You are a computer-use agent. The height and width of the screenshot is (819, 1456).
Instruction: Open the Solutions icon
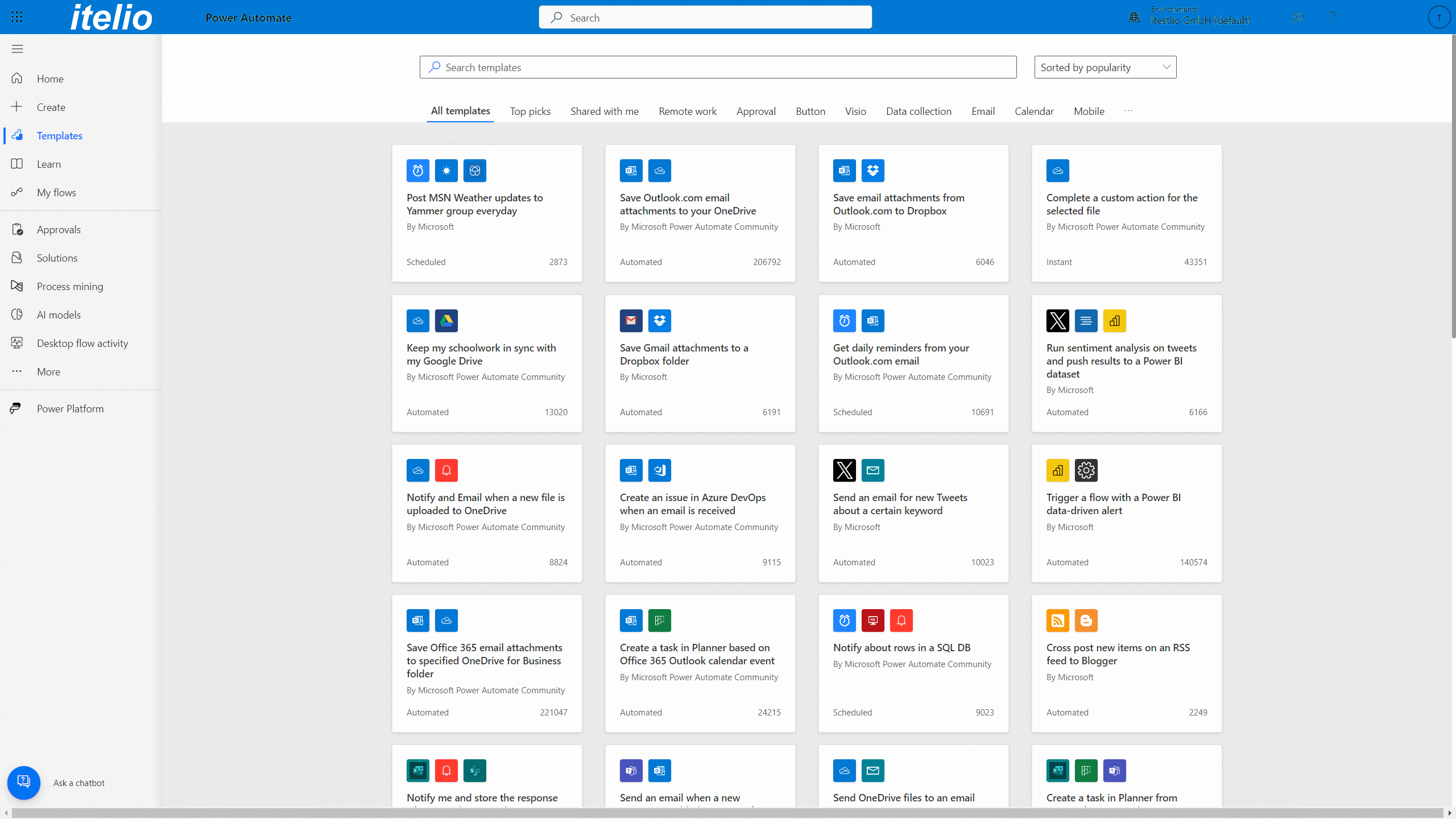point(17,258)
